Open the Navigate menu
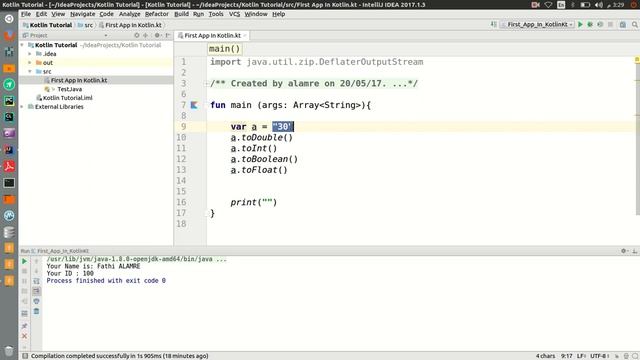 pyautogui.click(x=82, y=14)
